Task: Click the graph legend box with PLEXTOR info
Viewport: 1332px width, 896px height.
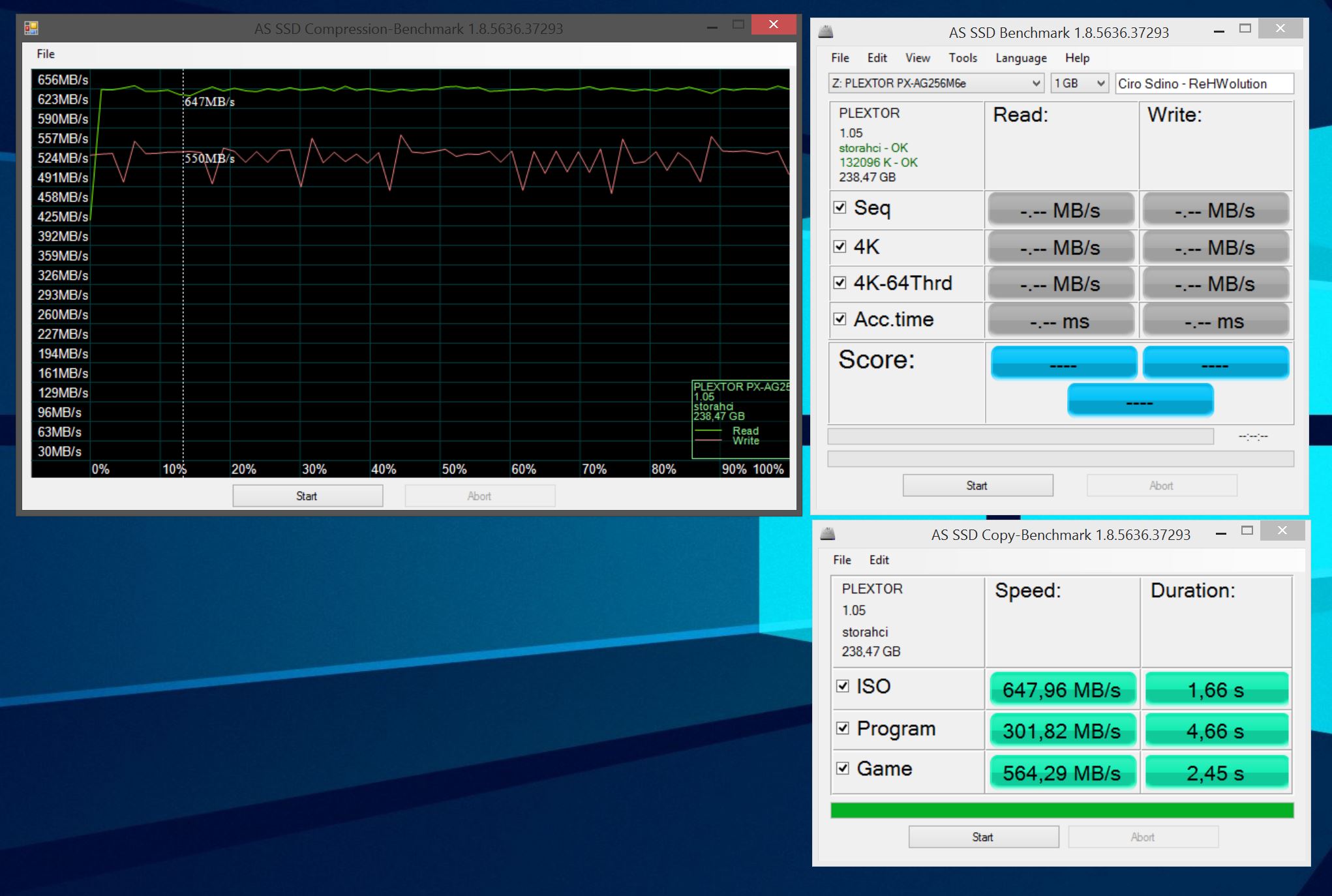Action: 740,419
